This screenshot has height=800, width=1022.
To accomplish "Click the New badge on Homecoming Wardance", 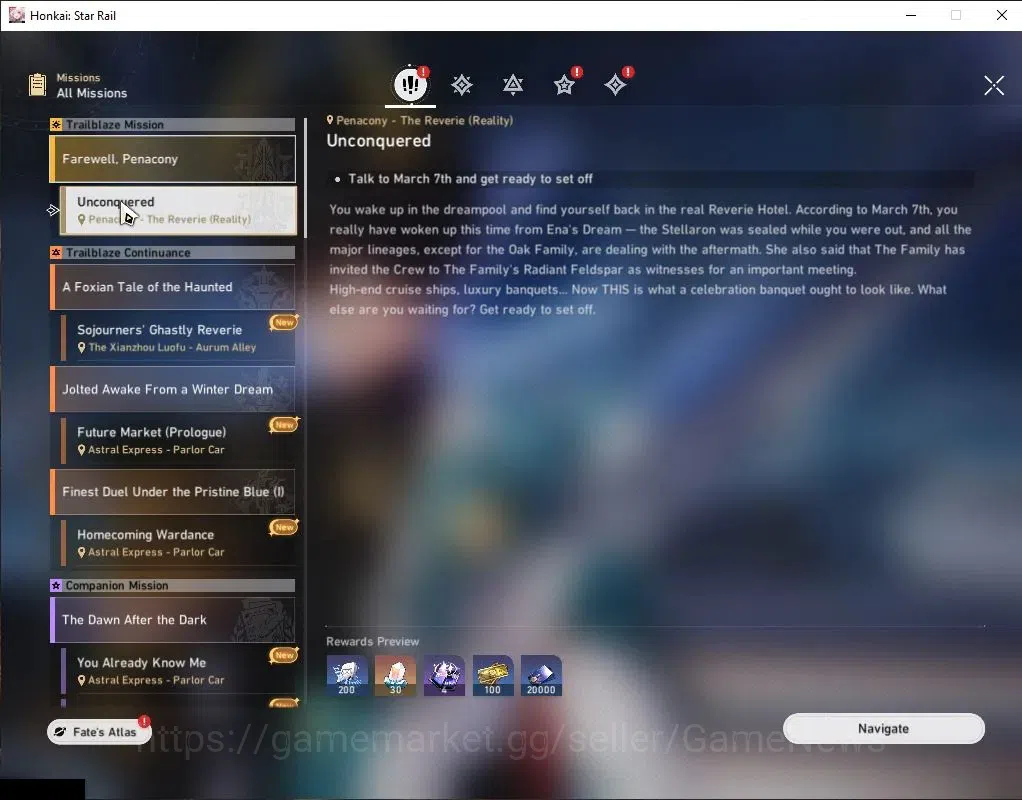I will 284,527.
